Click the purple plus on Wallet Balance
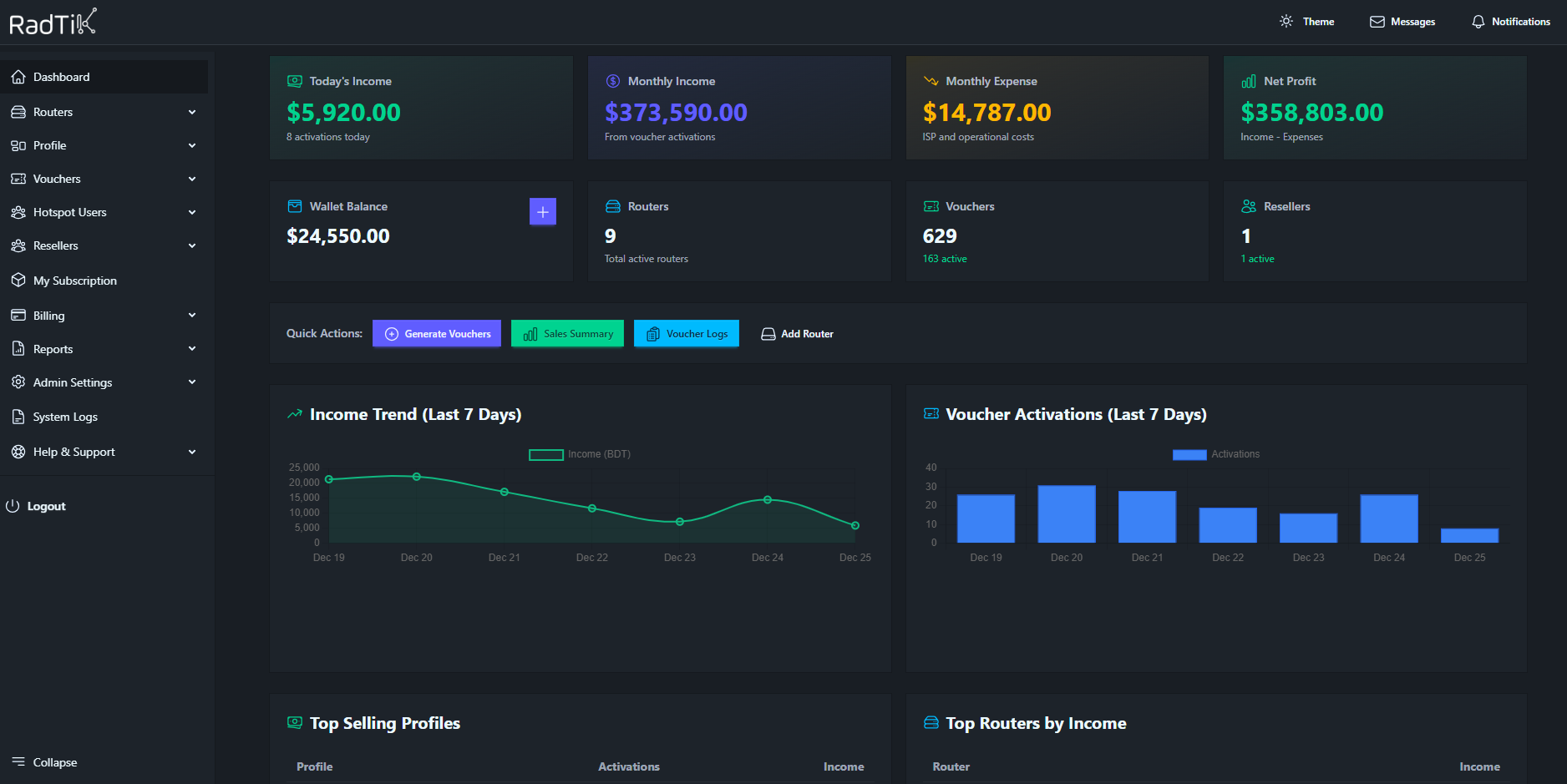This screenshot has width=1567, height=784. 542,211
